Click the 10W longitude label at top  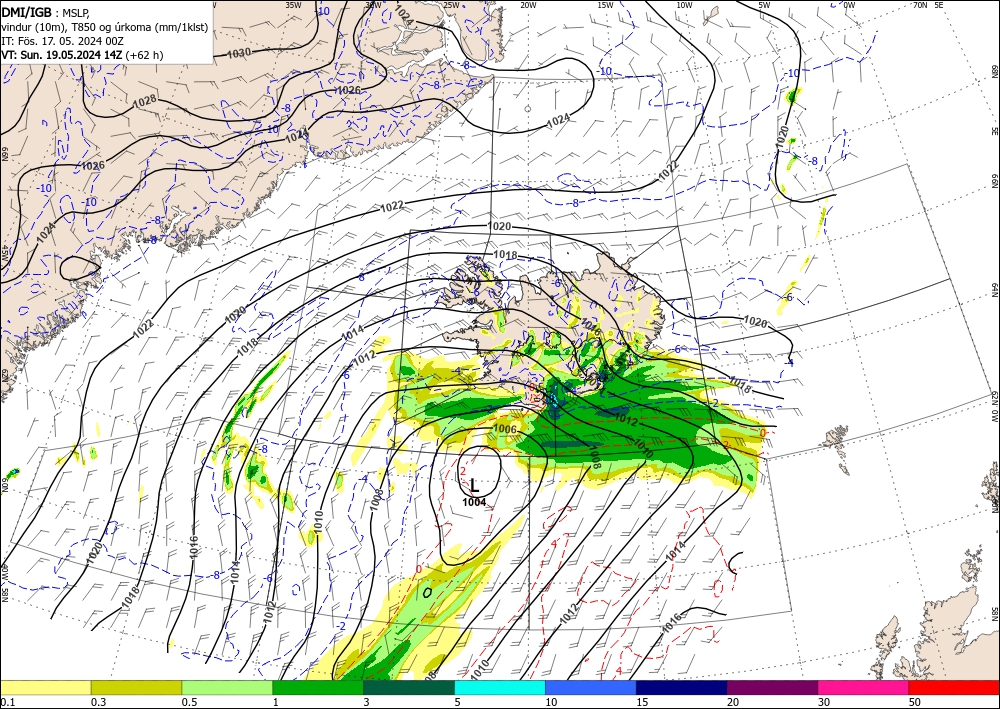684,5
